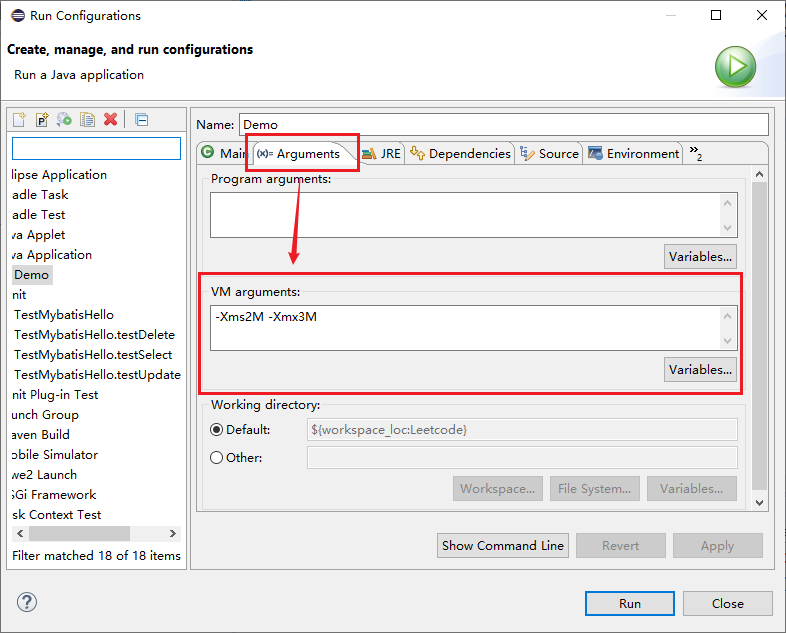Click Variables button under Program arguments
Screen dimensions: 786x633
[x=700, y=257]
